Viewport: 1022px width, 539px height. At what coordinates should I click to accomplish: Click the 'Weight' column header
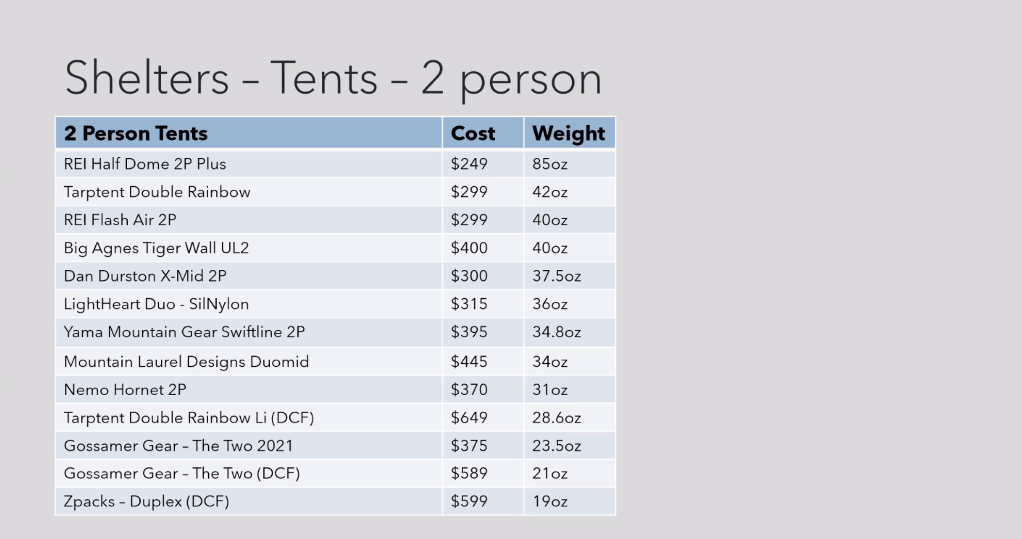[568, 133]
